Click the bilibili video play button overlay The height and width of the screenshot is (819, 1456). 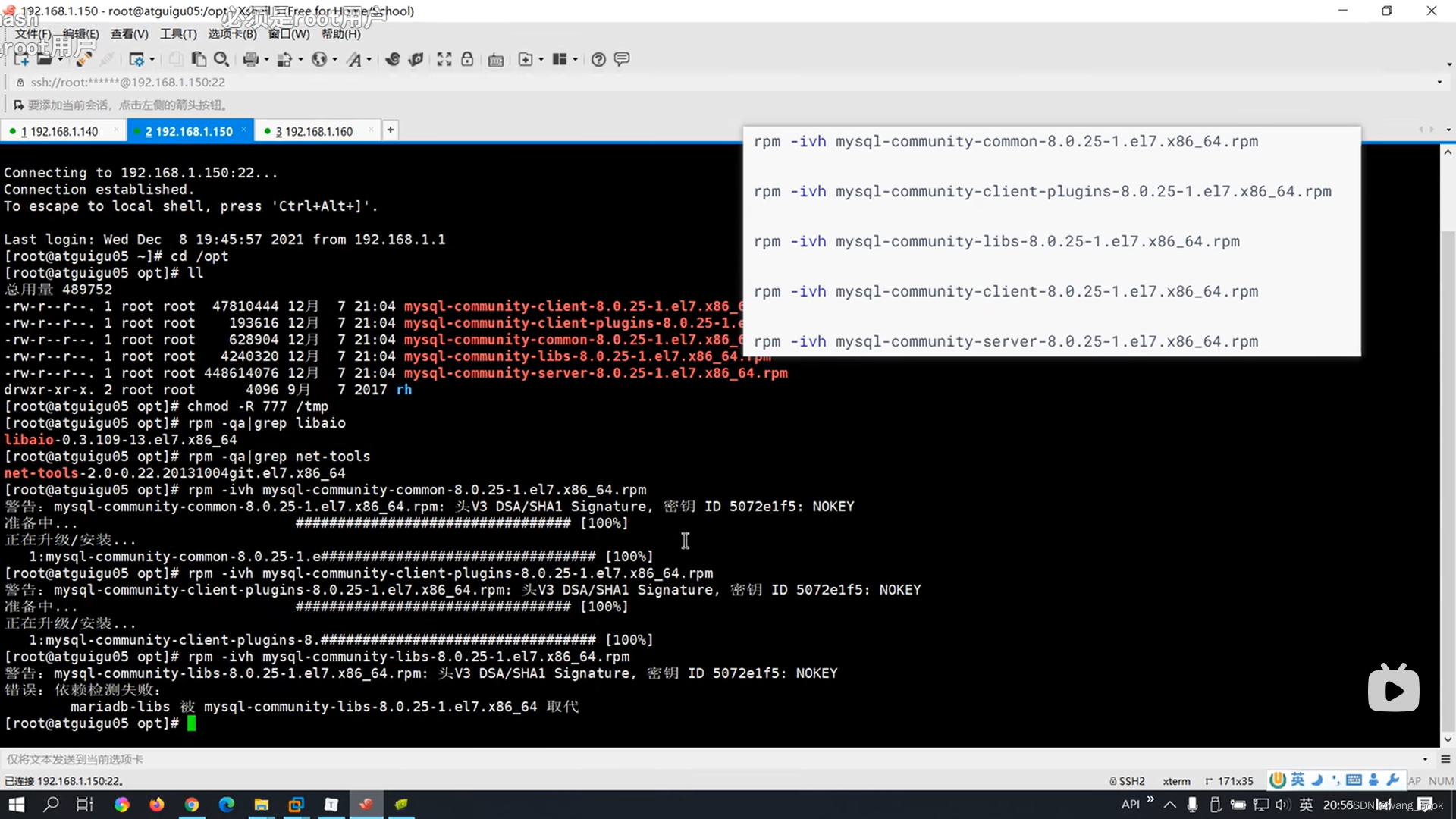1393,689
